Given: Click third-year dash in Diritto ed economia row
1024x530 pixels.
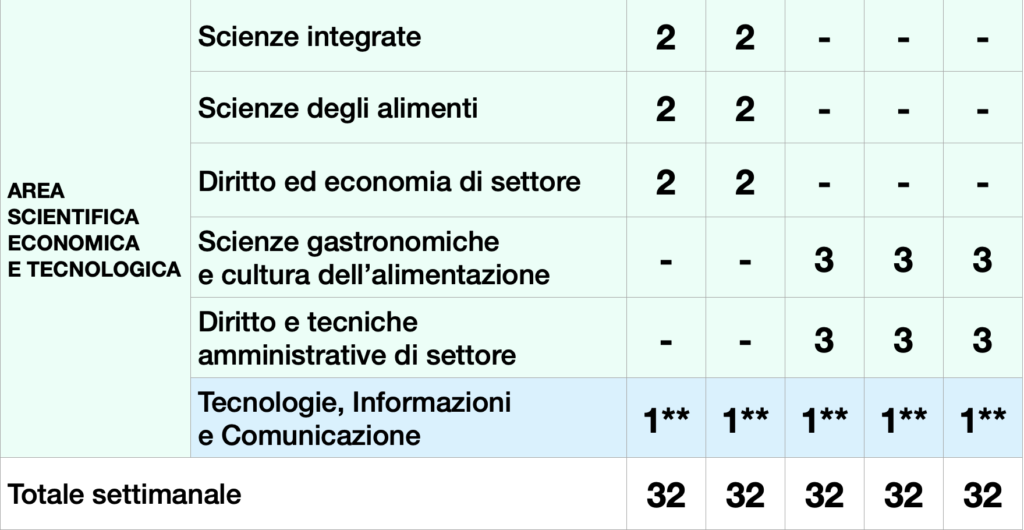Looking at the screenshot, I should tap(824, 184).
